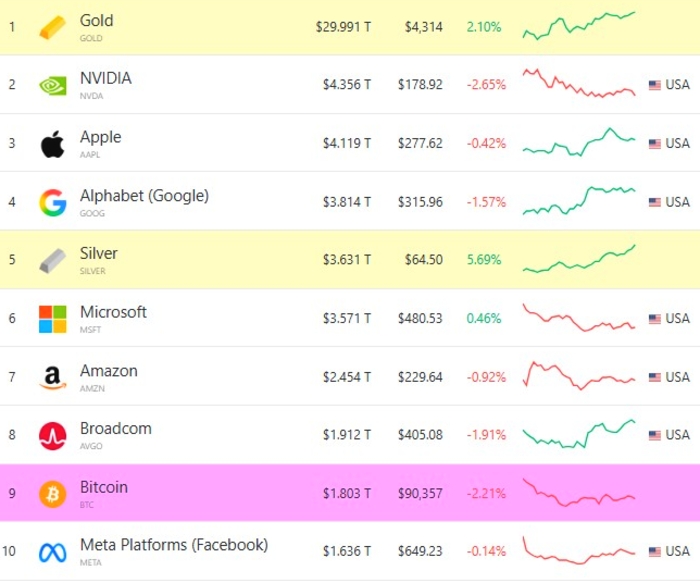Open the Microsoft company page link

click(113, 312)
